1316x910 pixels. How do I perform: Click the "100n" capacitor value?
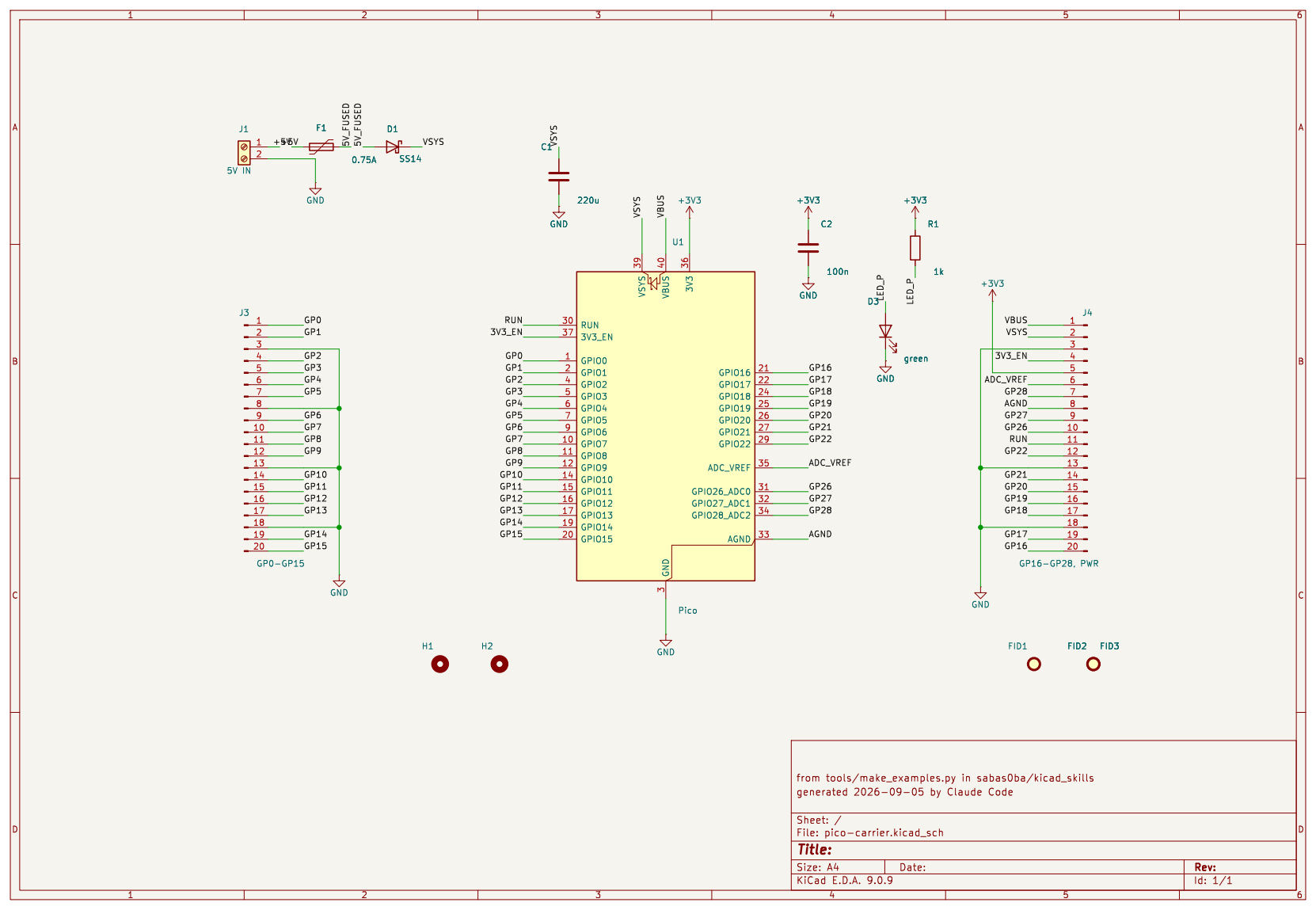pyautogui.click(x=838, y=272)
